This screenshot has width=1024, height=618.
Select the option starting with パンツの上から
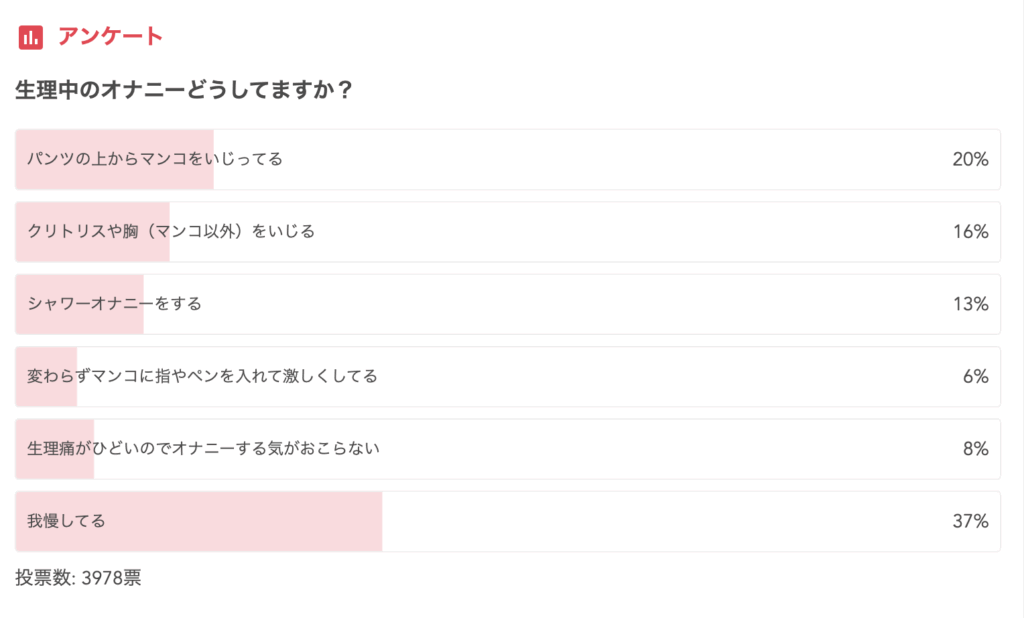(x=155, y=159)
